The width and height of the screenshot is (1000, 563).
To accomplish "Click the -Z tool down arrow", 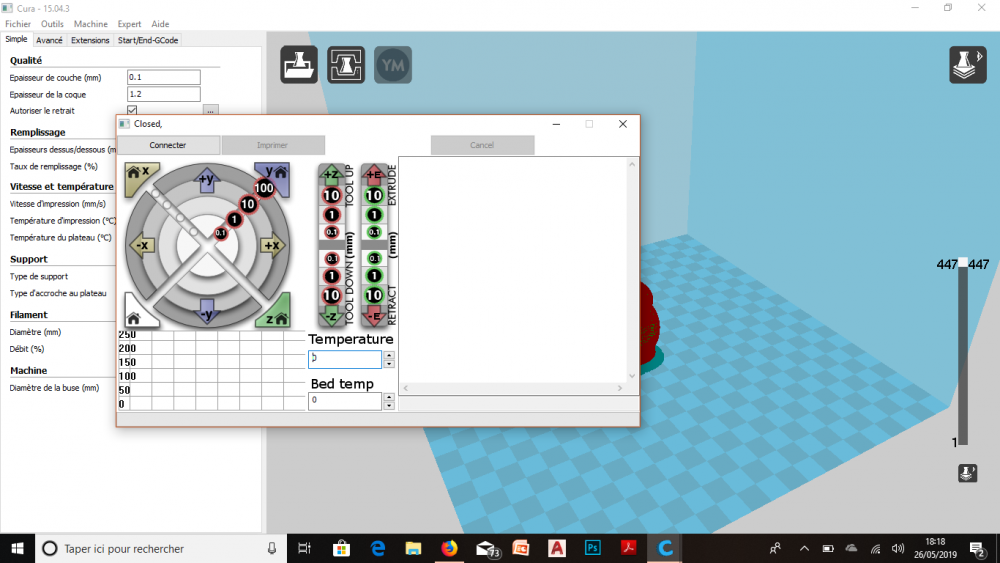I will click(332, 316).
